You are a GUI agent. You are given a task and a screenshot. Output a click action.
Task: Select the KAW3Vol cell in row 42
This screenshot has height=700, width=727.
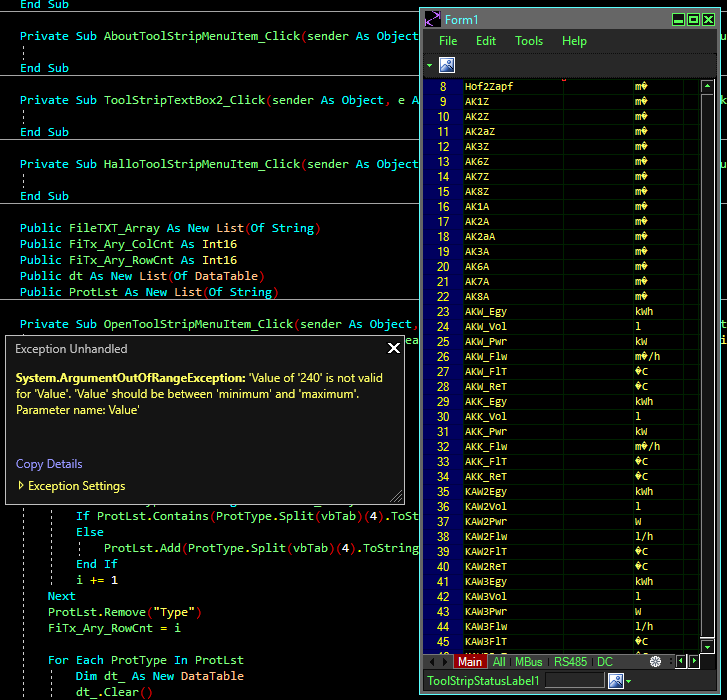coord(513,597)
